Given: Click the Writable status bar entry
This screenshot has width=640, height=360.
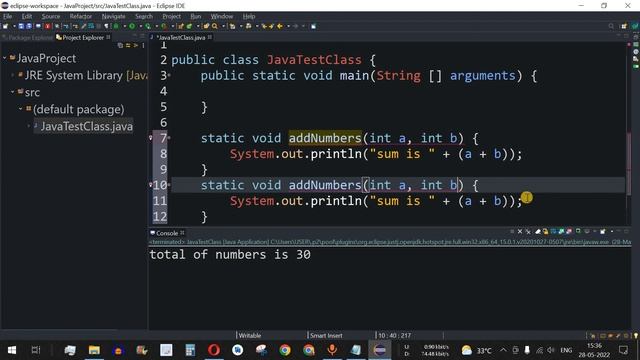Looking at the screenshot, I should tap(250, 336).
